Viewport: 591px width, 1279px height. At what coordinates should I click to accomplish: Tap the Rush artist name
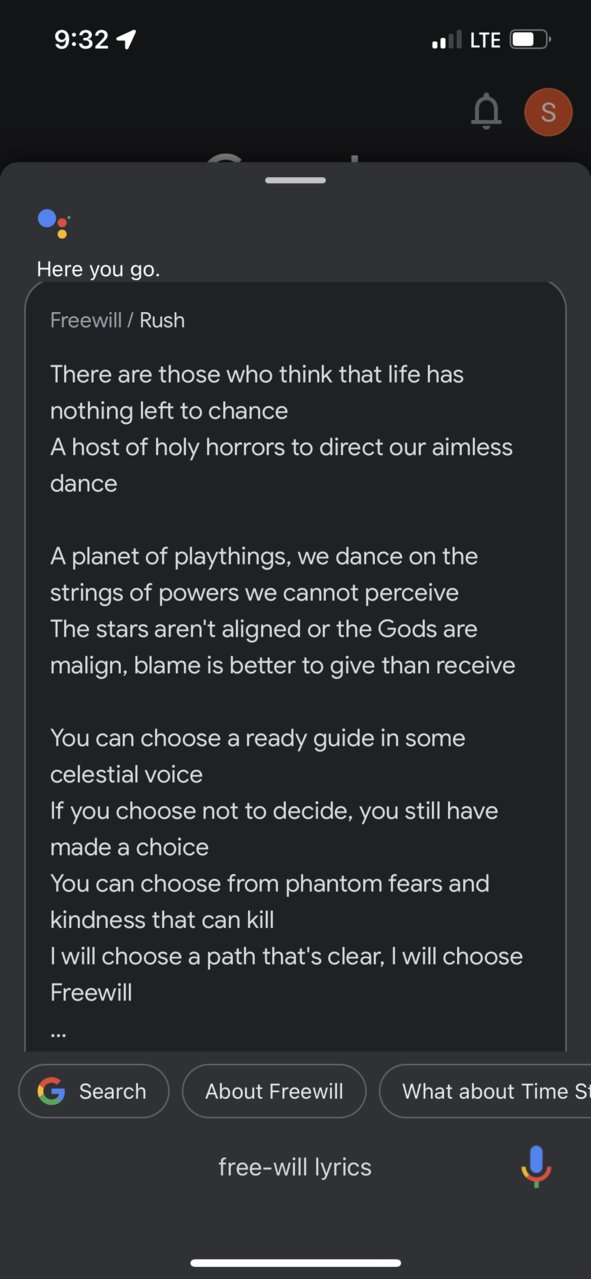tap(162, 320)
